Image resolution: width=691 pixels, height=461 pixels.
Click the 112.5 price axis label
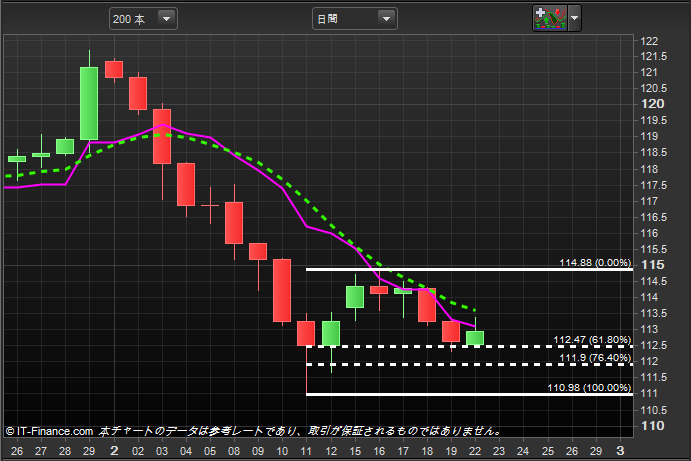(x=654, y=346)
